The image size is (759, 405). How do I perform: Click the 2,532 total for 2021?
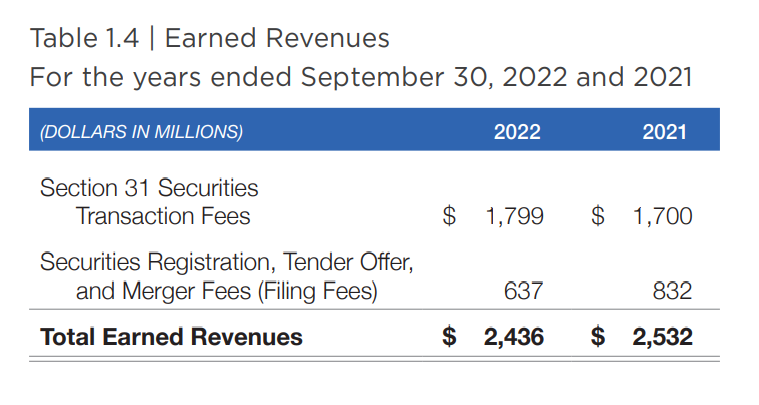[662, 338]
